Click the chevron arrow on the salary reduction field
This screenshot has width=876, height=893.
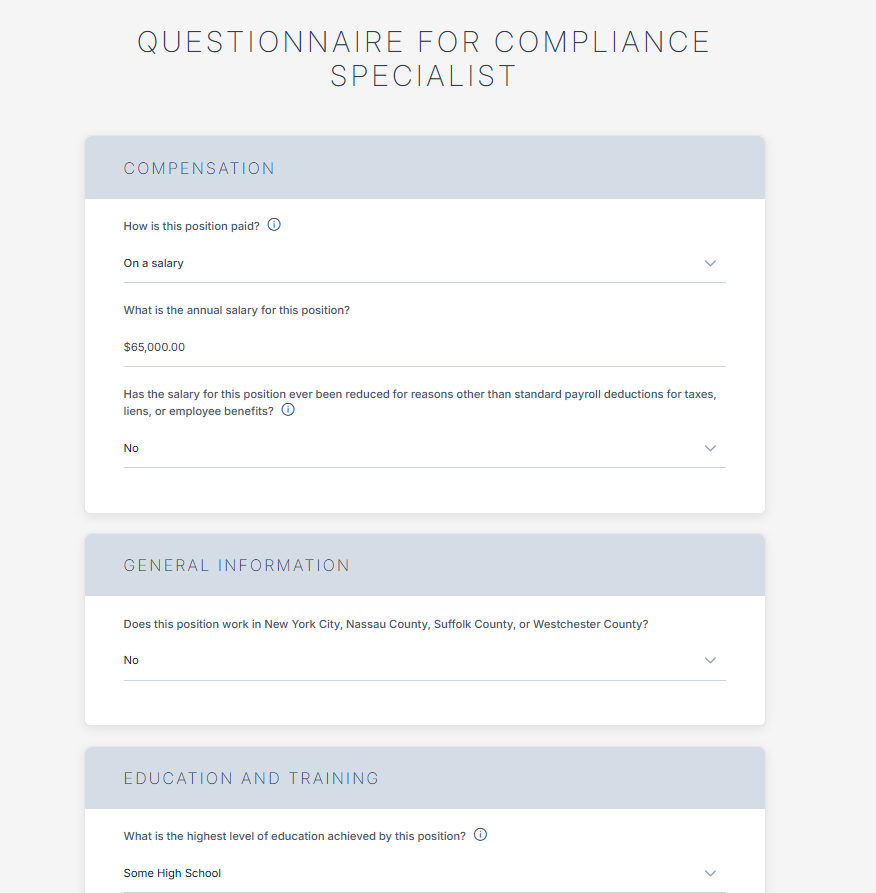pyautogui.click(x=710, y=448)
